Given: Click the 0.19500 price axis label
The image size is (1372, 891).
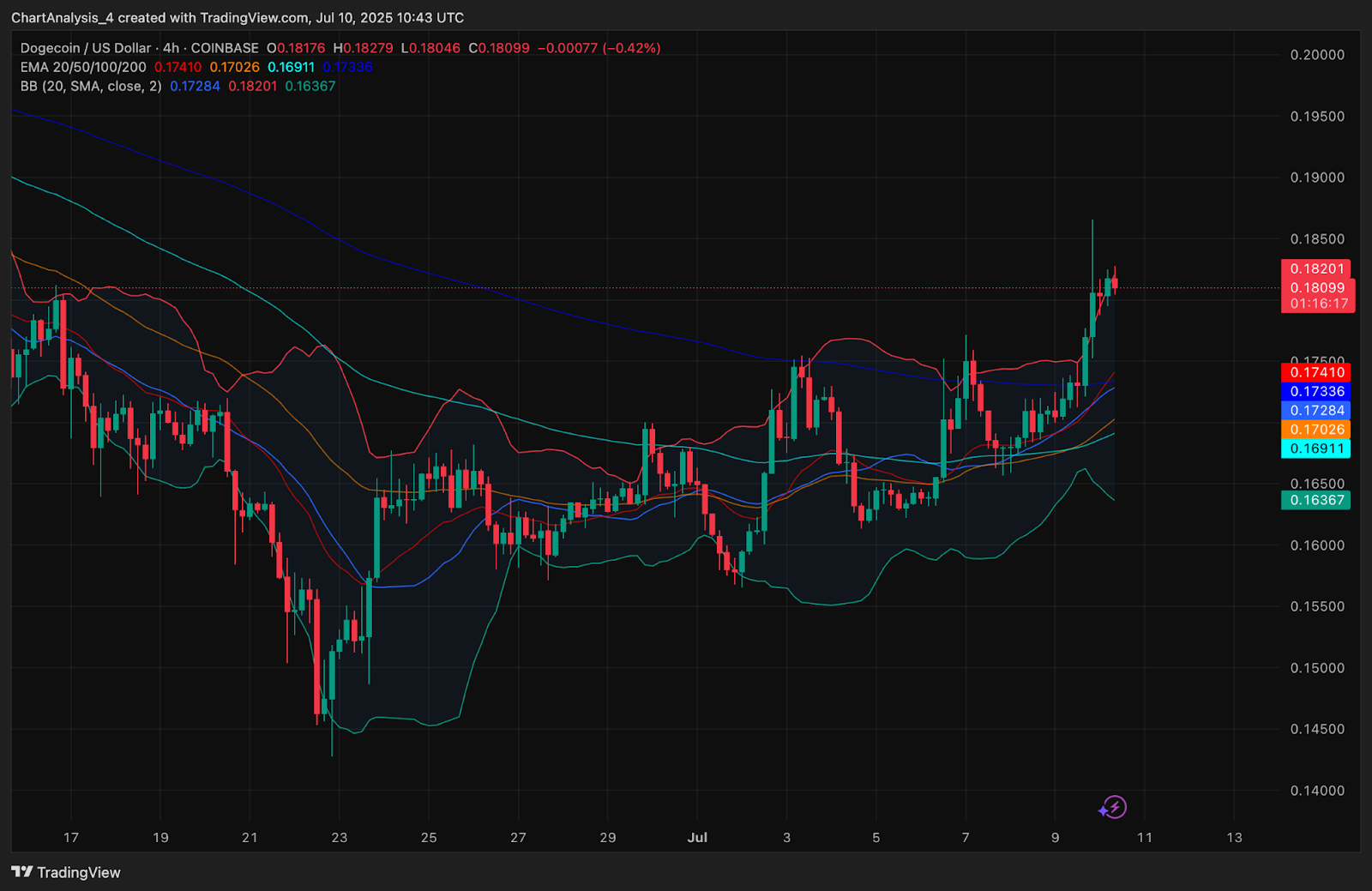Looking at the screenshot, I should [x=1317, y=116].
